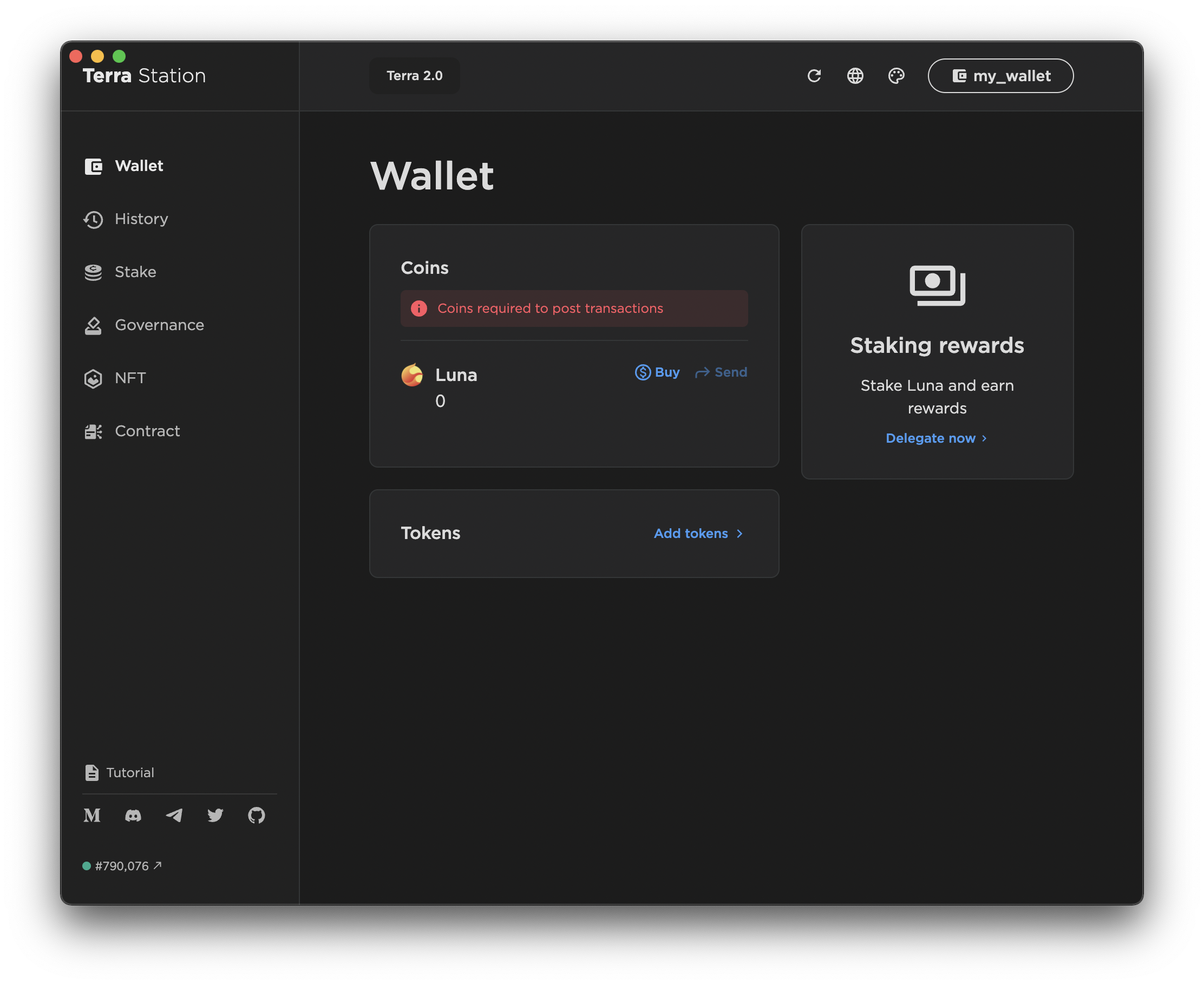
Task: Click Buy next to Luna
Action: coord(657,372)
